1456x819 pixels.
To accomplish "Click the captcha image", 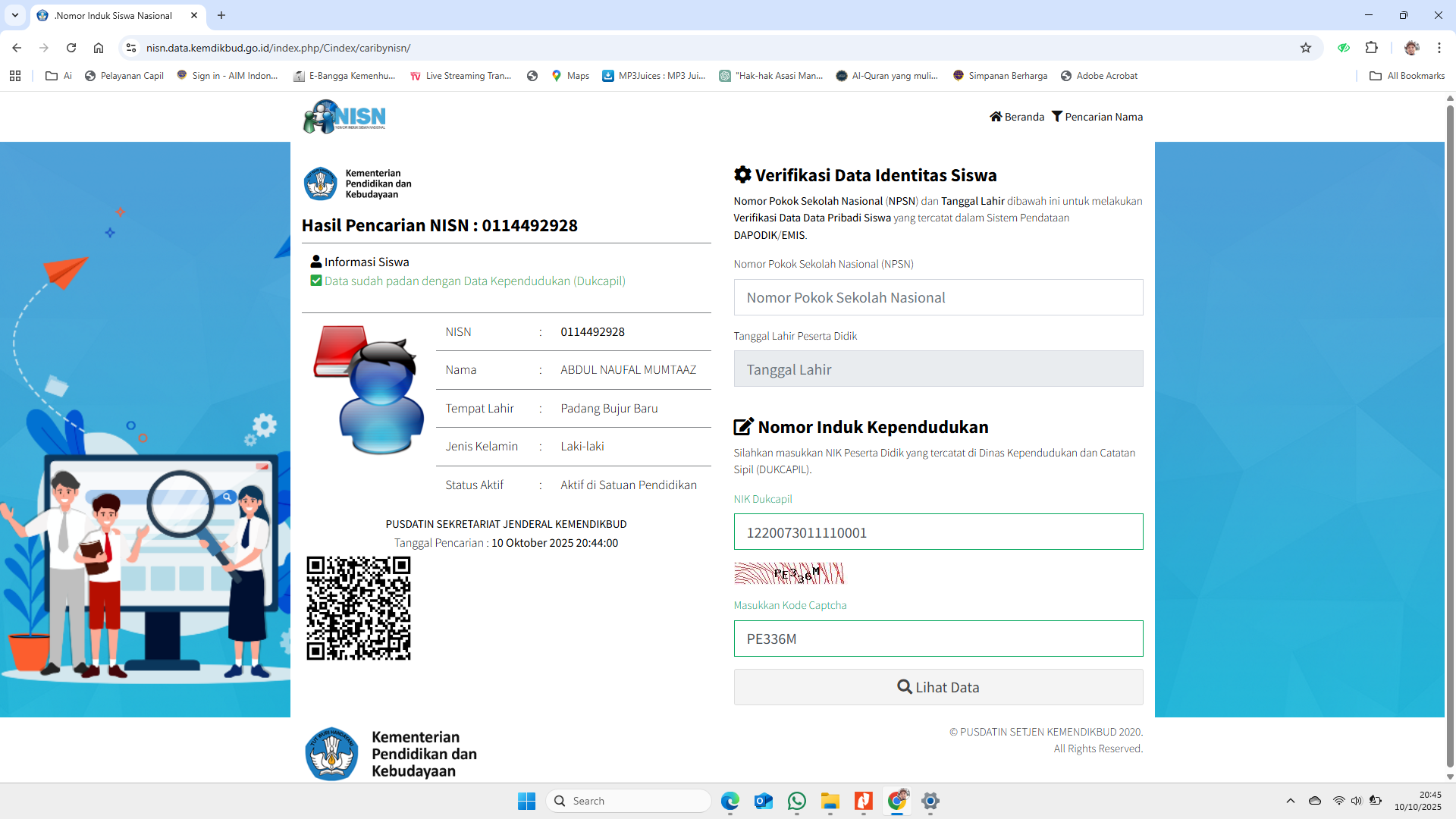I will tap(789, 573).
